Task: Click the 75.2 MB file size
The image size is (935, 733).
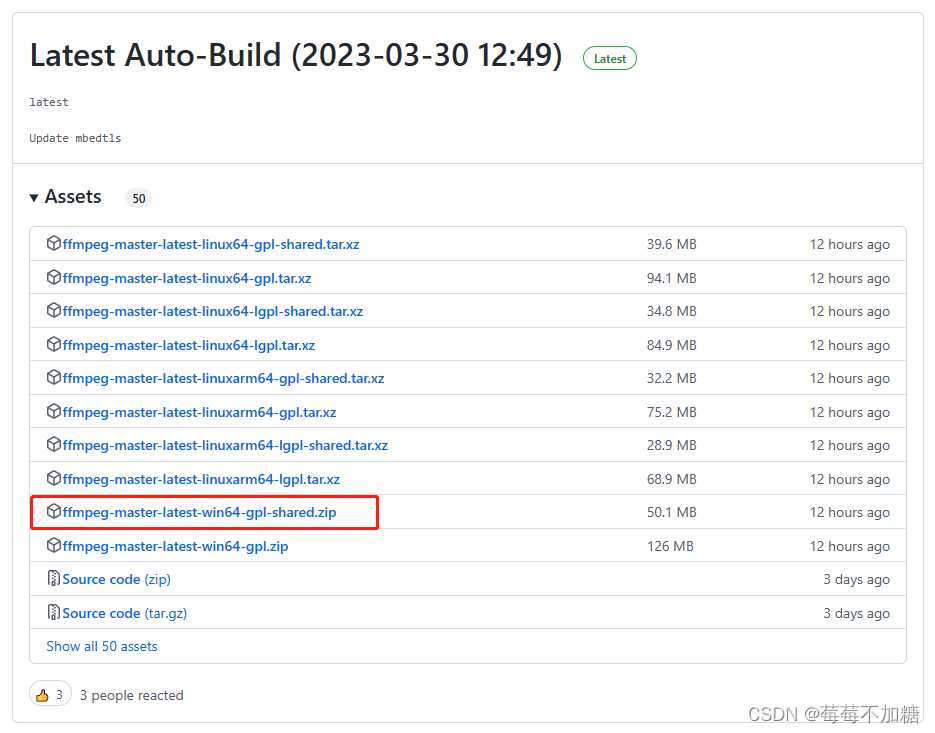Action: pyautogui.click(x=671, y=412)
